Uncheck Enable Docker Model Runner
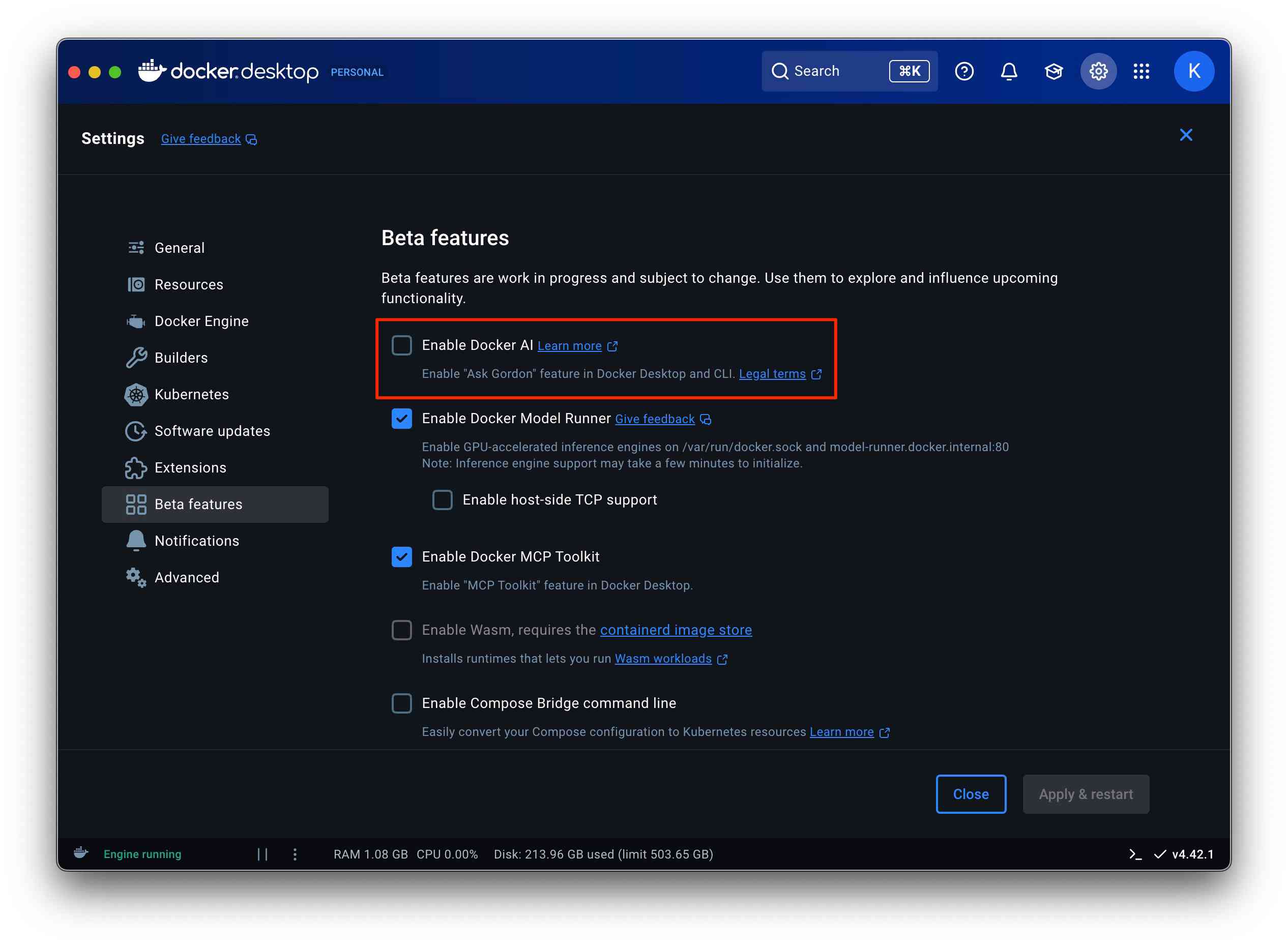The image size is (1288, 946). click(401, 419)
